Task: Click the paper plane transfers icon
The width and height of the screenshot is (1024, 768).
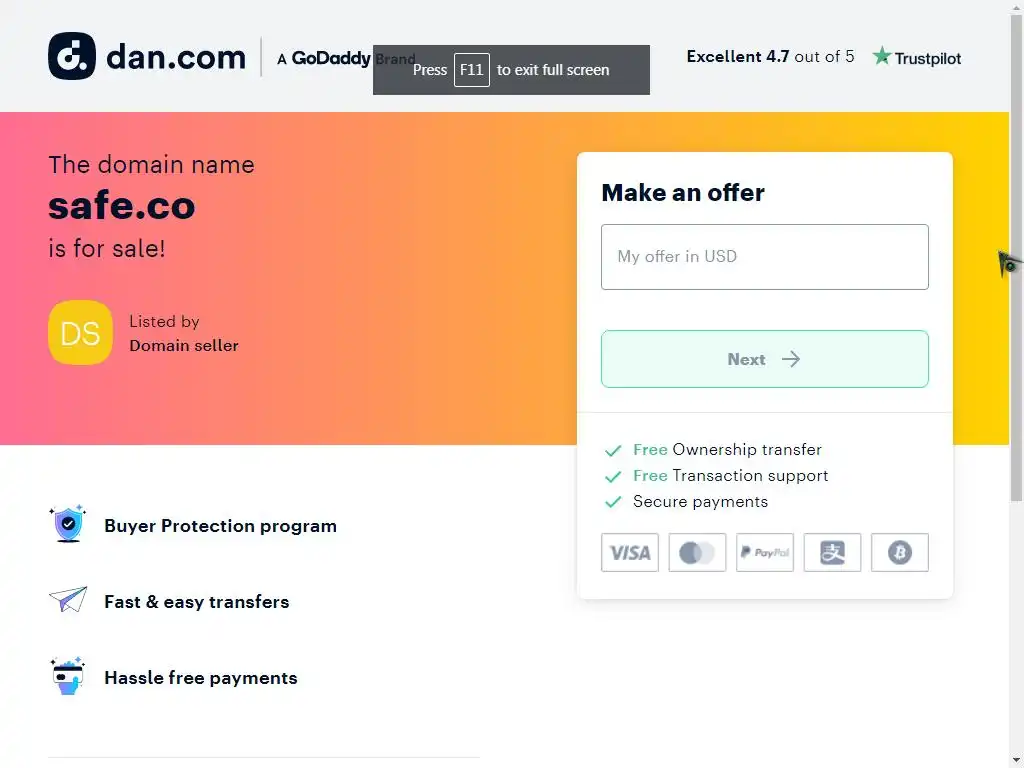Action: point(68,600)
